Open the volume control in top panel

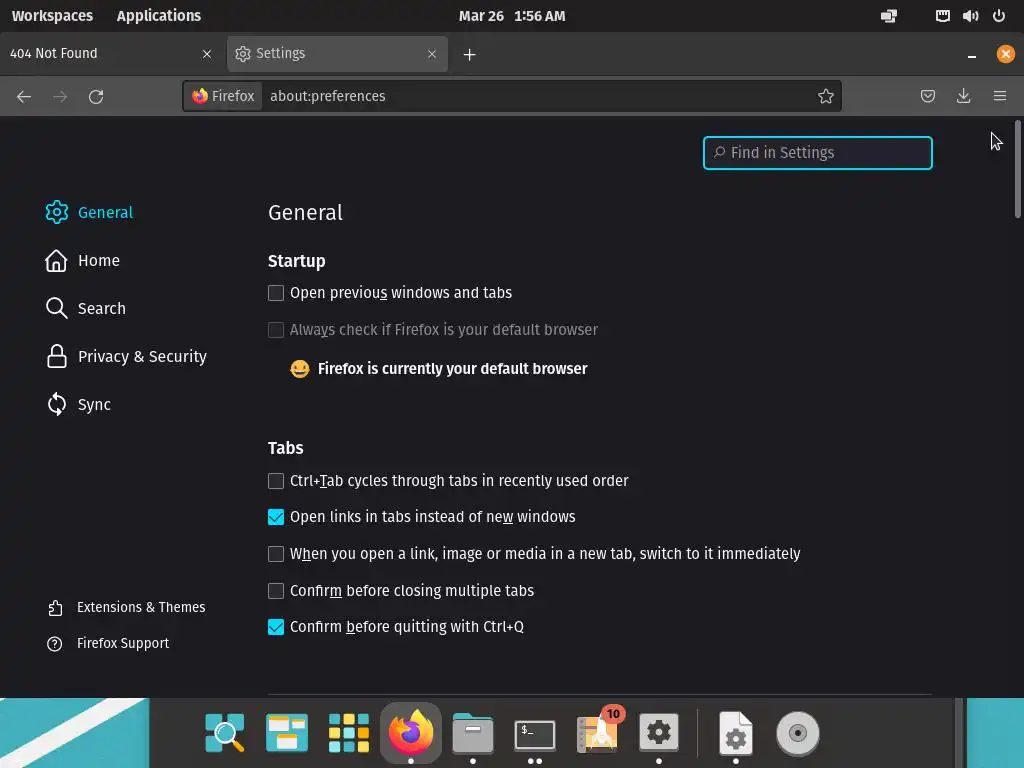[x=970, y=16]
